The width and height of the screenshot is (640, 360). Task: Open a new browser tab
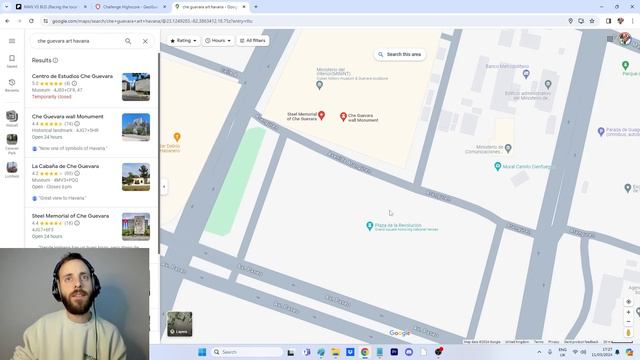pos(256,7)
